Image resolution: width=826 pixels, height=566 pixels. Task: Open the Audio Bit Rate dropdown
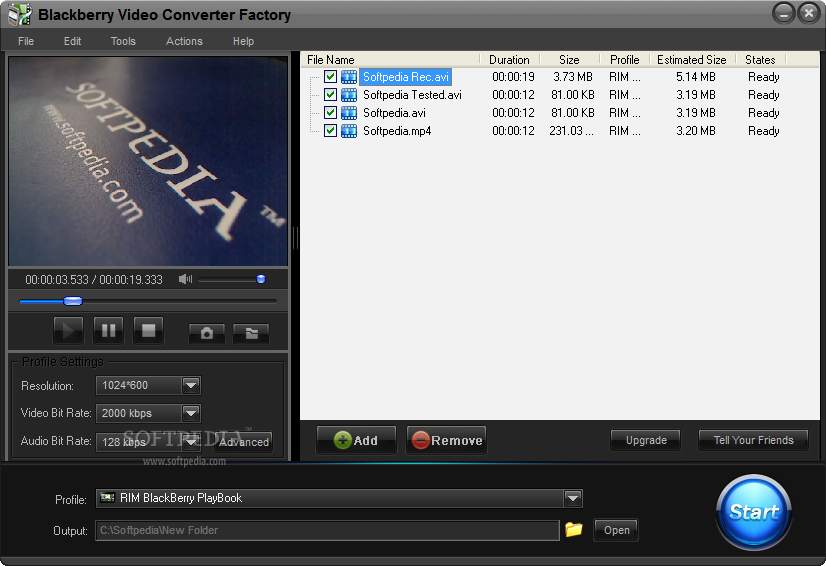pyautogui.click(x=191, y=442)
